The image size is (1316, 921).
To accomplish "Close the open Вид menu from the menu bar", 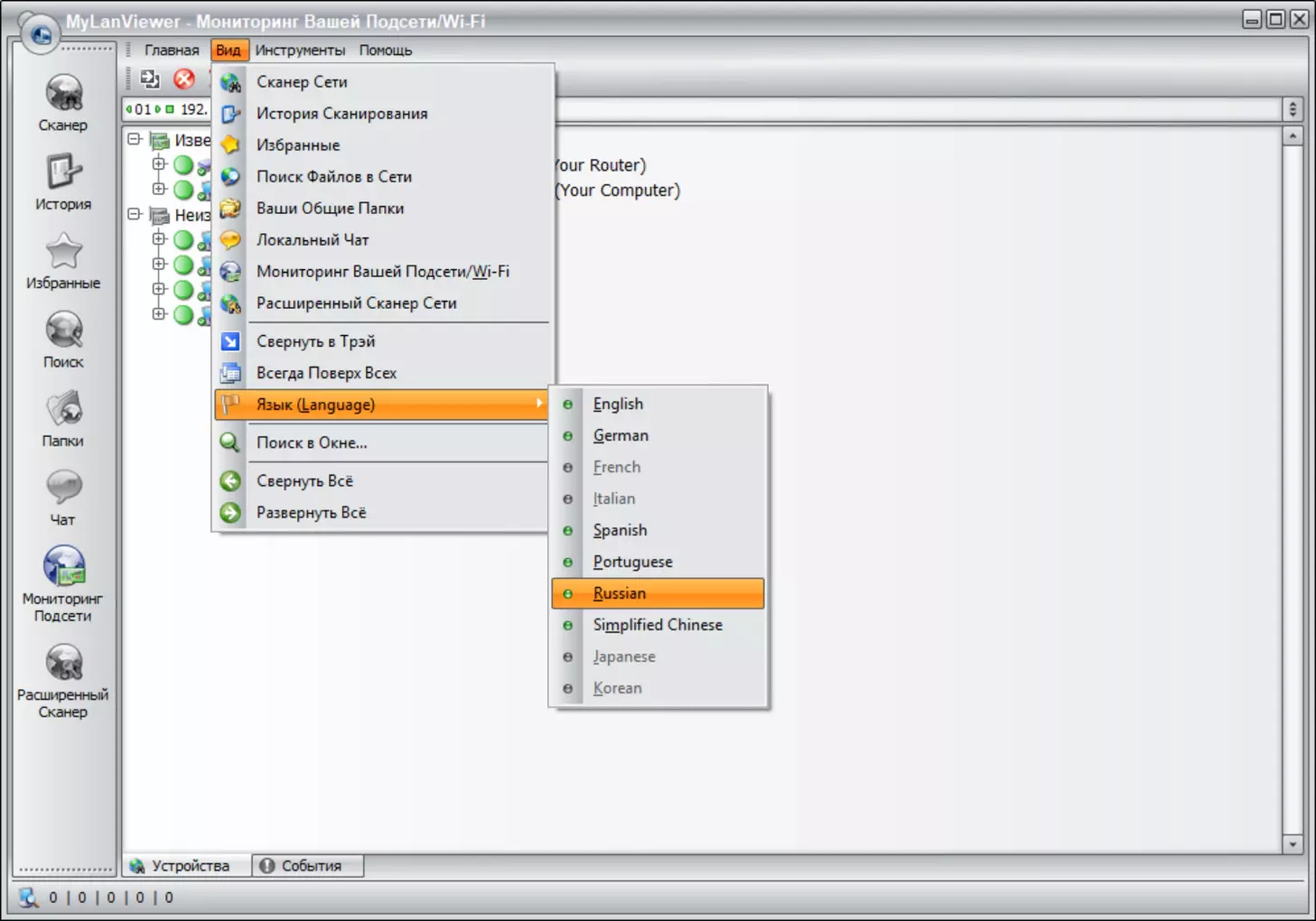I will 229,51.
